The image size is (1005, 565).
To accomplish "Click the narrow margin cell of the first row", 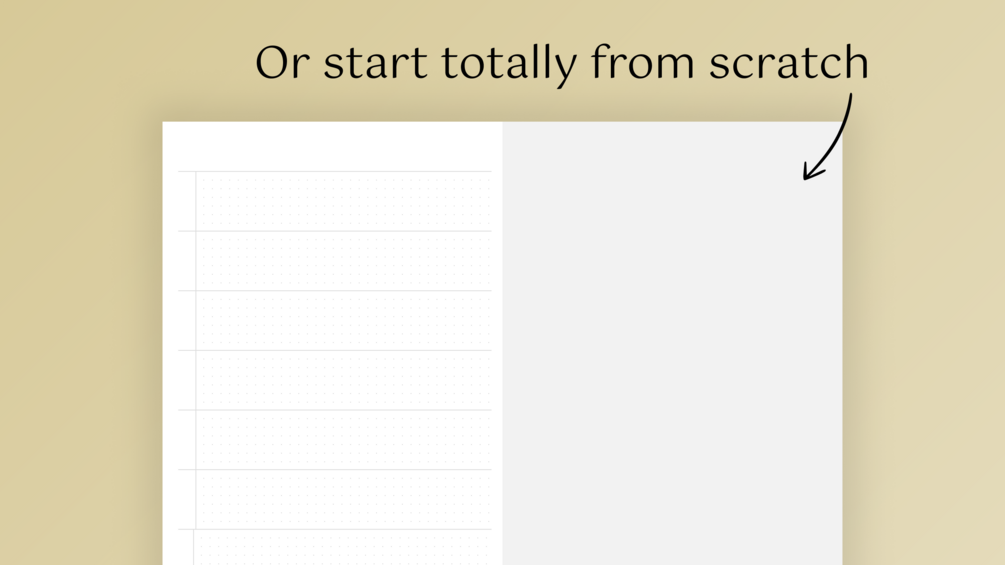I will pos(187,201).
